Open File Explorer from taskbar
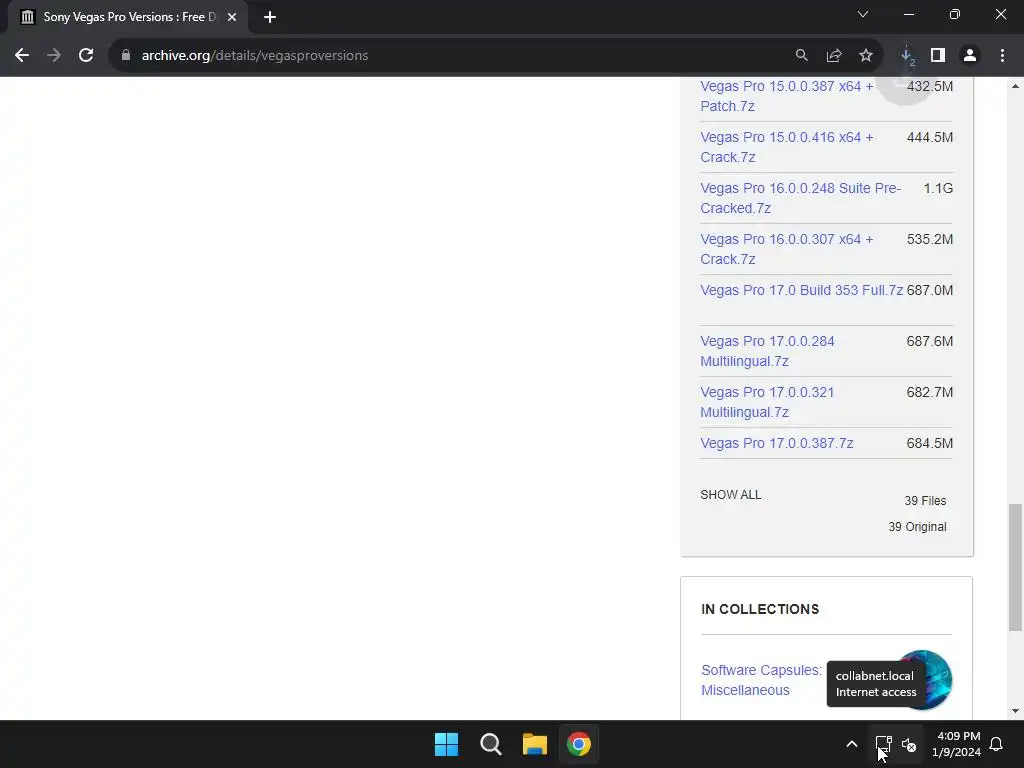This screenshot has height=768, width=1024. click(x=535, y=744)
